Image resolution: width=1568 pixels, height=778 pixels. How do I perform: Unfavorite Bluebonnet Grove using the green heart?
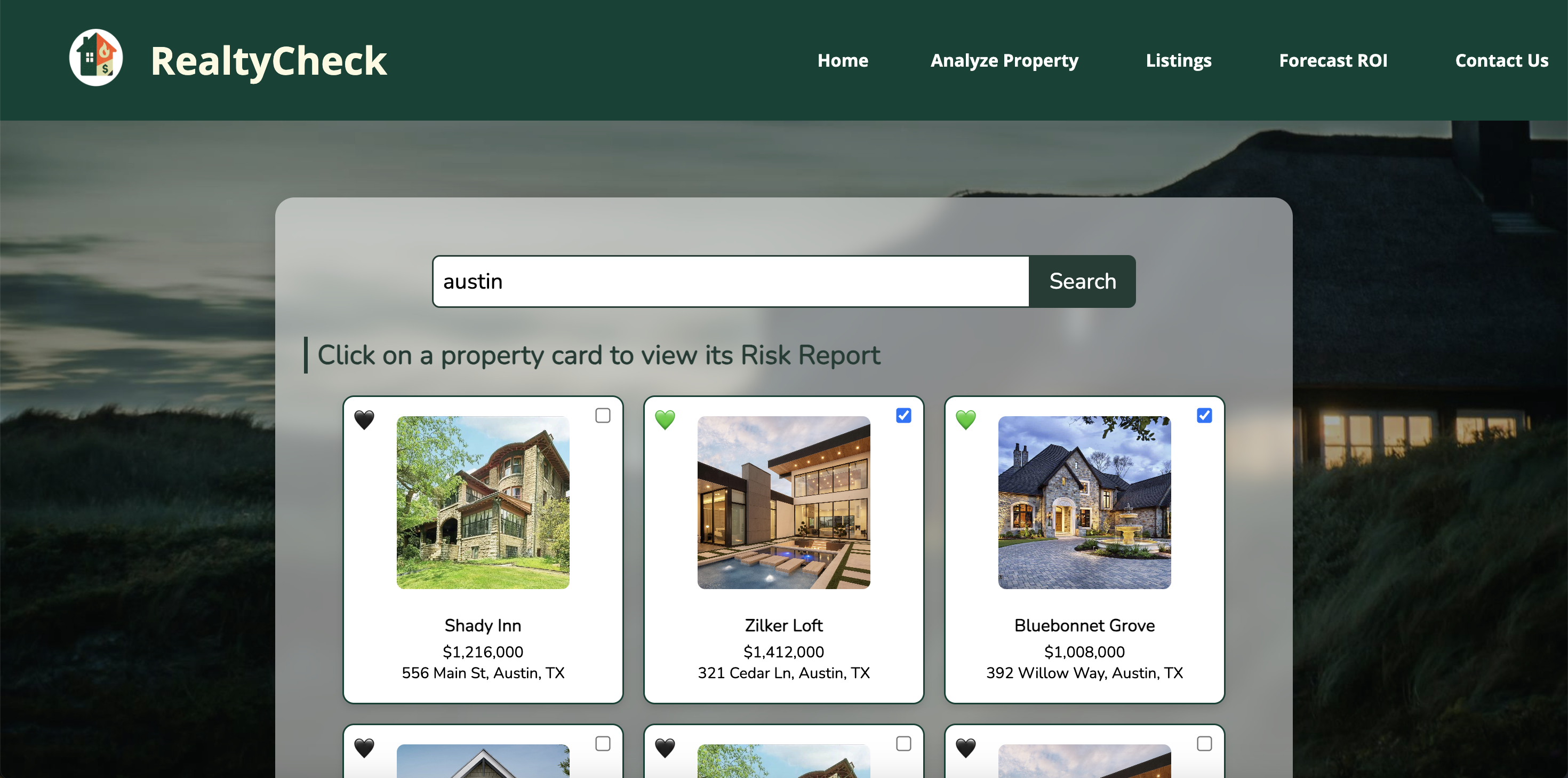point(965,419)
